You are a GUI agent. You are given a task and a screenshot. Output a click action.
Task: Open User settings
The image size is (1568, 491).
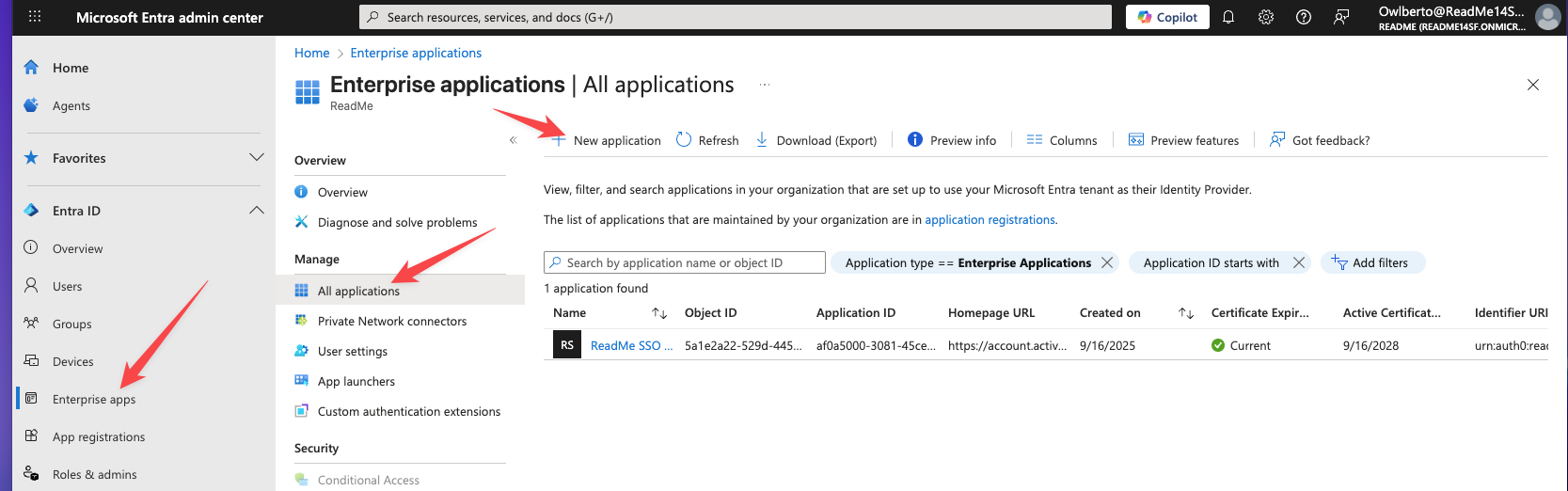353,351
